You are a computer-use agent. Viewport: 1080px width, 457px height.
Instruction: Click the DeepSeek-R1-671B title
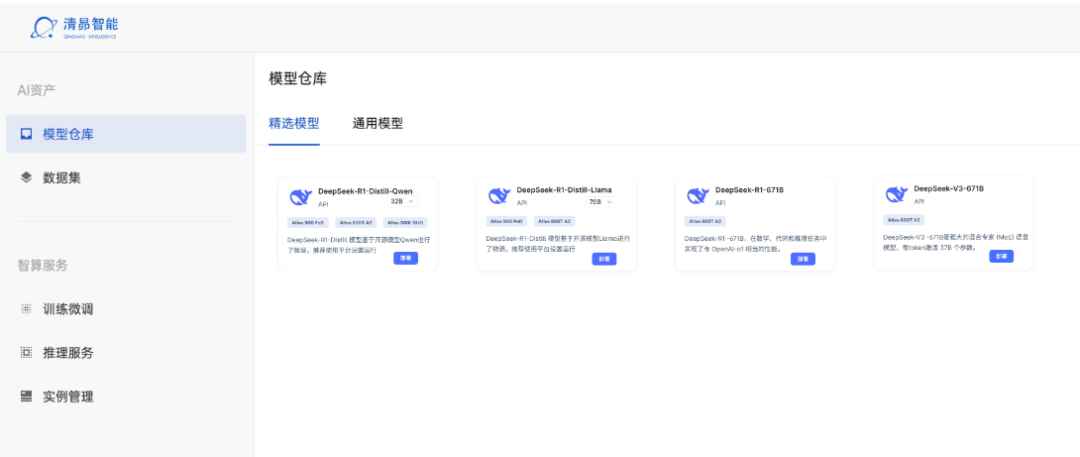coord(749,190)
